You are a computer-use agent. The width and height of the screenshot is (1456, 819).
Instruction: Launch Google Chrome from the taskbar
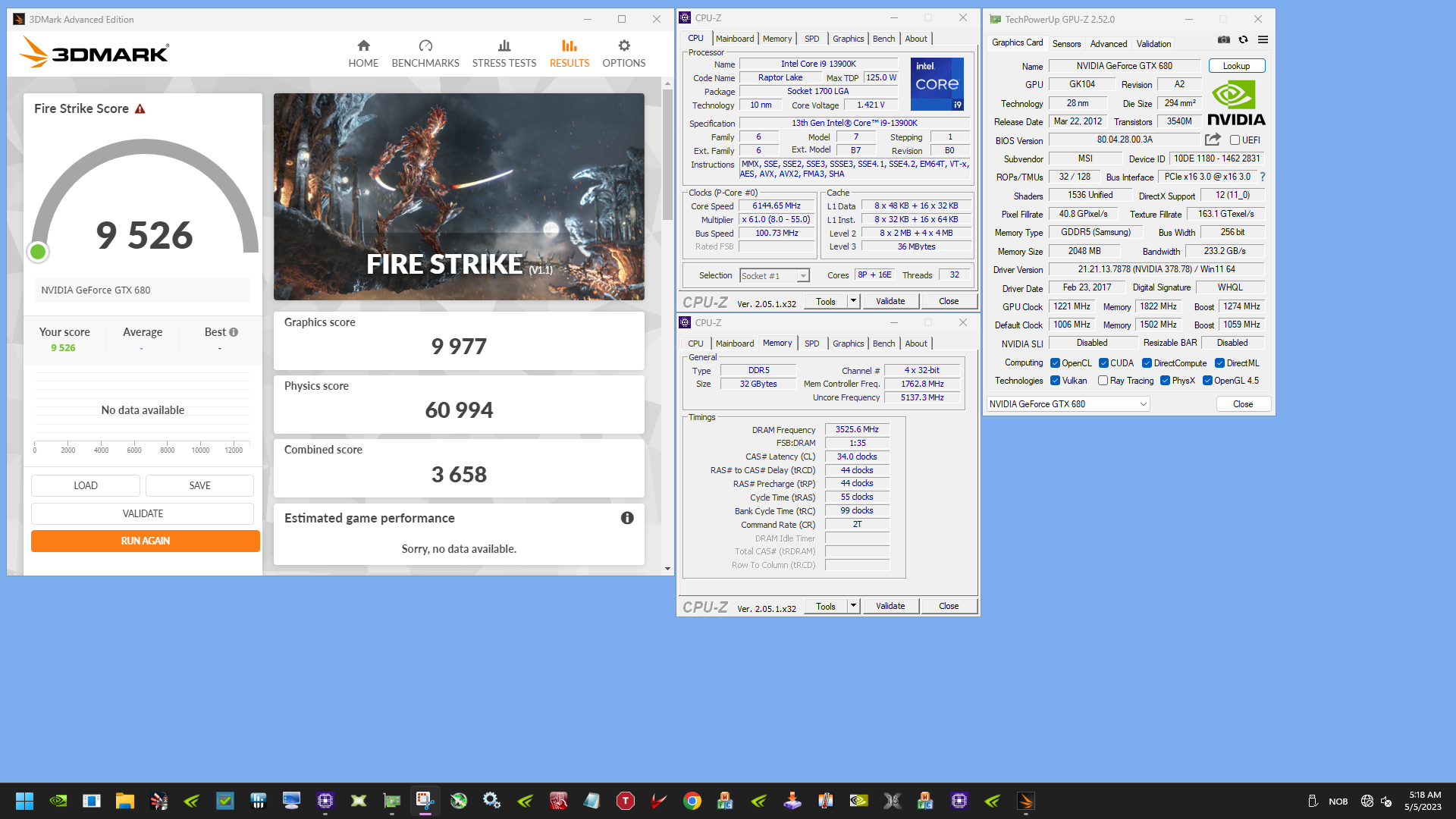pos(692,801)
